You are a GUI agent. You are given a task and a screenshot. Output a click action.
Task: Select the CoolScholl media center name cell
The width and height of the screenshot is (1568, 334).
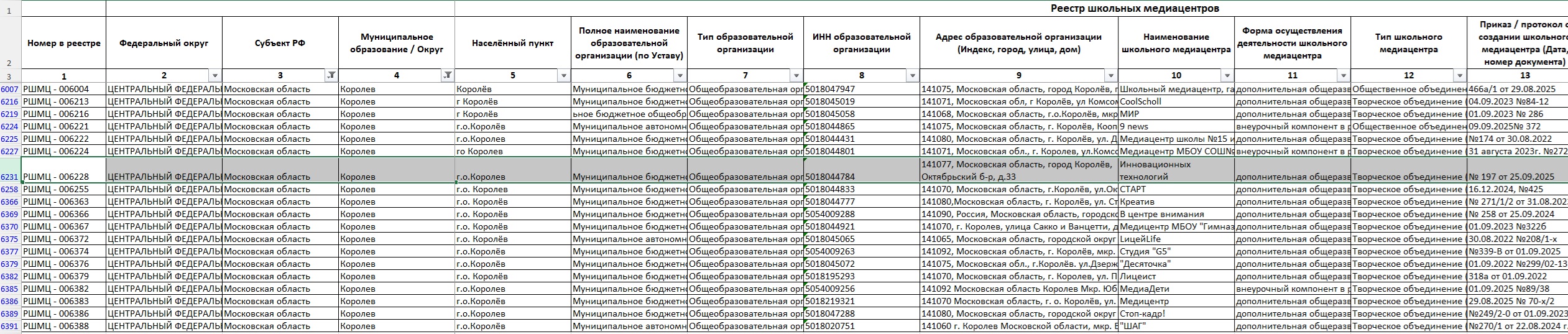tap(1175, 101)
